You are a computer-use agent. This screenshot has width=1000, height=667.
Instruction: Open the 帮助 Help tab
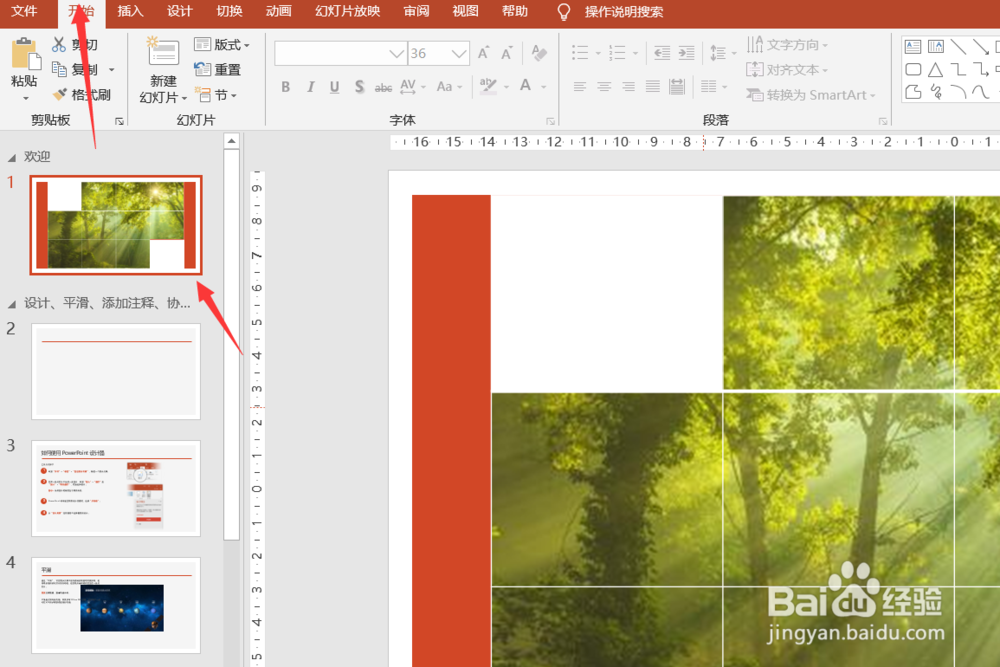pyautogui.click(x=515, y=11)
